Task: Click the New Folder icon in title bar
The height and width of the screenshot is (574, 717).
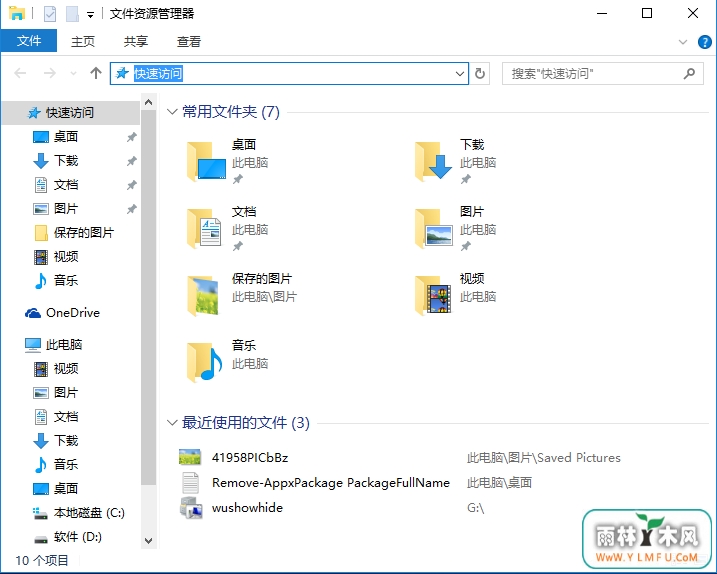Action: point(72,14)
